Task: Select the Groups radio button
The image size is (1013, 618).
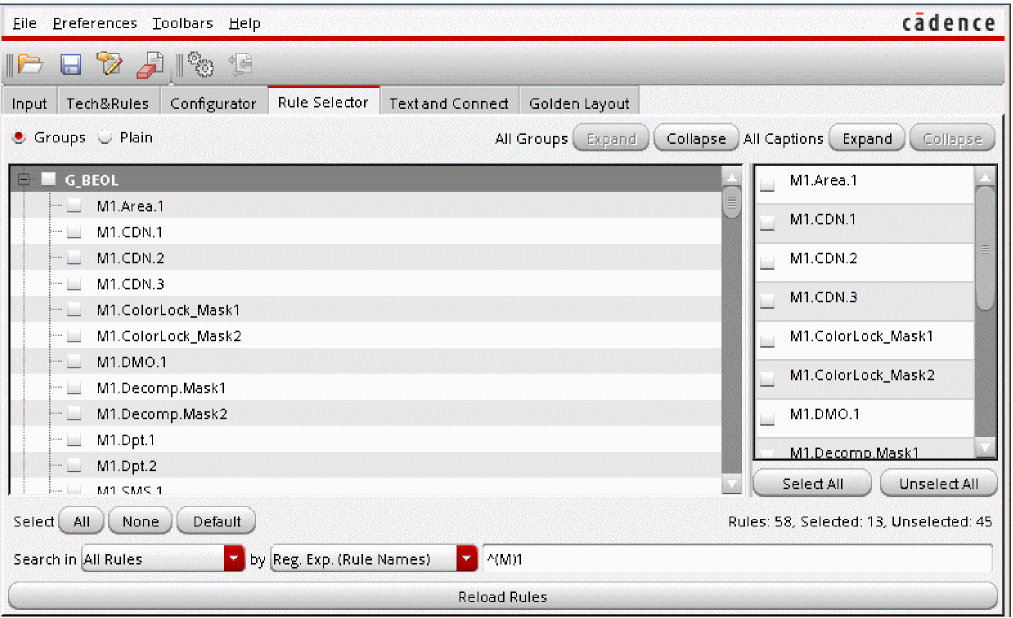Action: [19, 137]
